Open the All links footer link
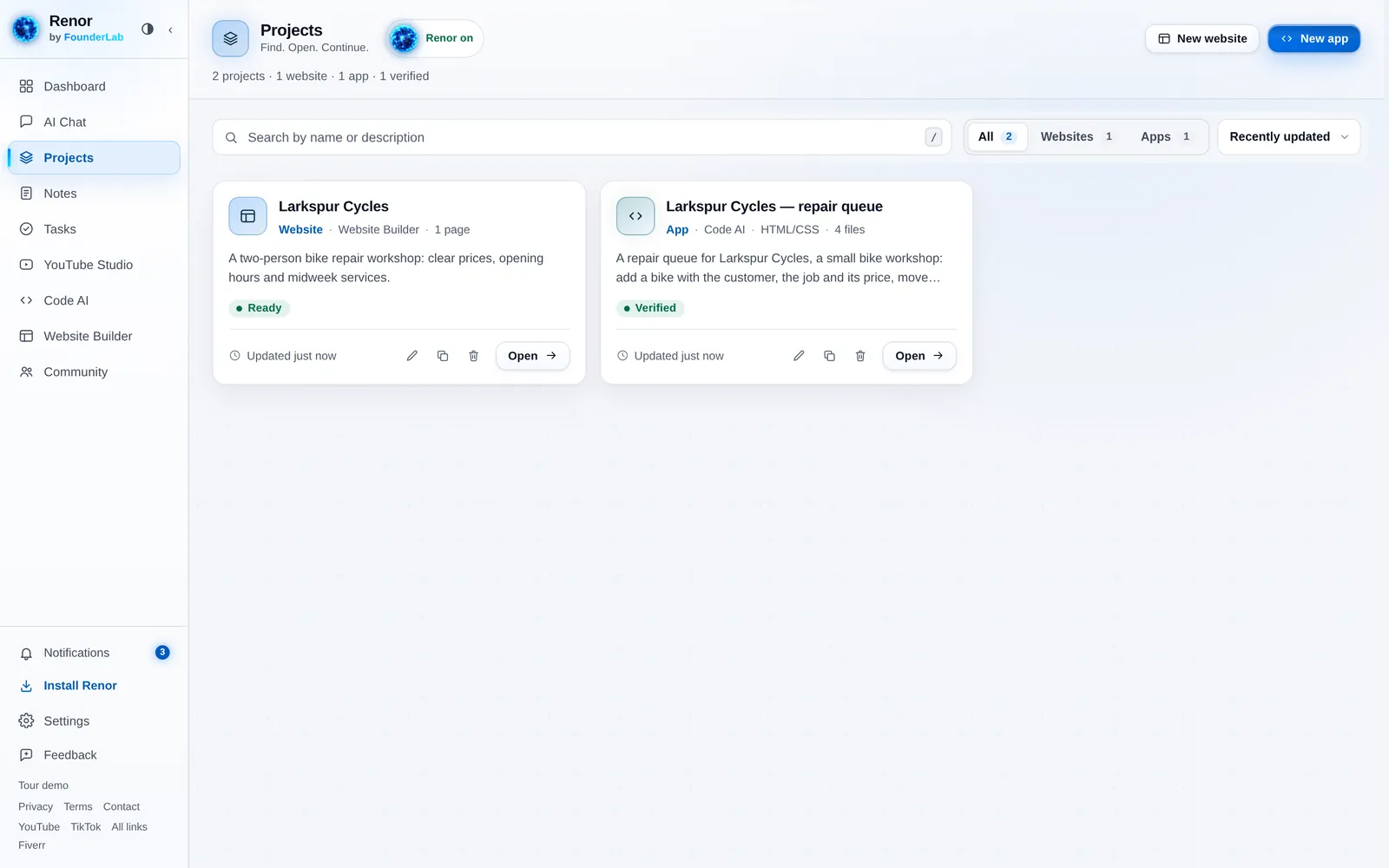Image resolution: width=1389 pixels, height=868 pixels. (129, 827)
